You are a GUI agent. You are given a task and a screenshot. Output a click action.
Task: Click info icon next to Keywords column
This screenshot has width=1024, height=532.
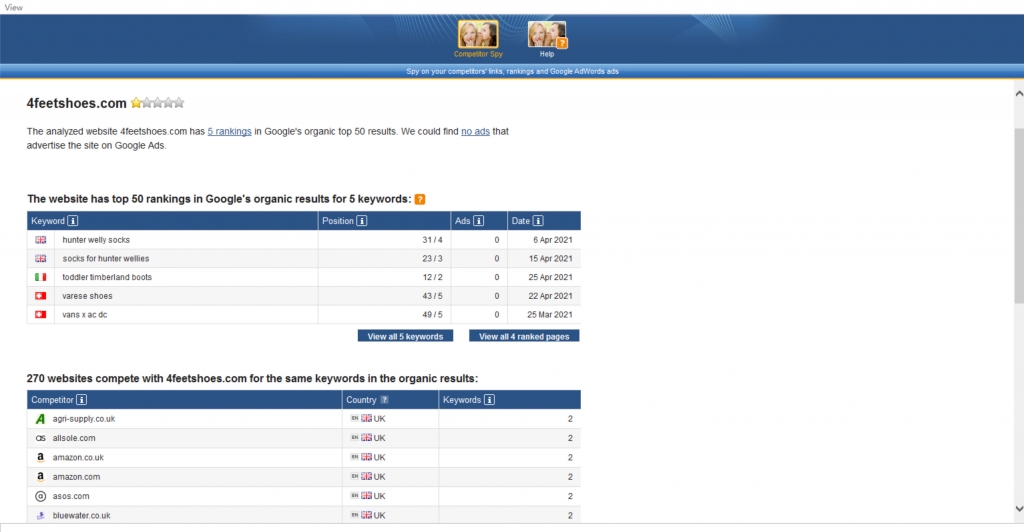(x=489, y=399)
